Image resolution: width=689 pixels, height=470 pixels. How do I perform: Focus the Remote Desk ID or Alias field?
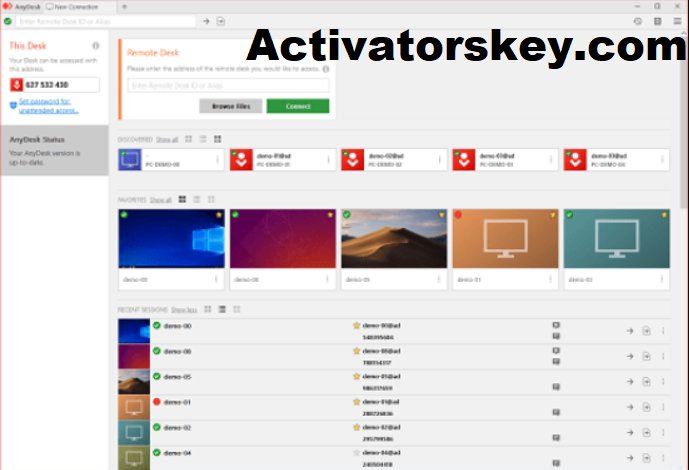coord(228,85)
